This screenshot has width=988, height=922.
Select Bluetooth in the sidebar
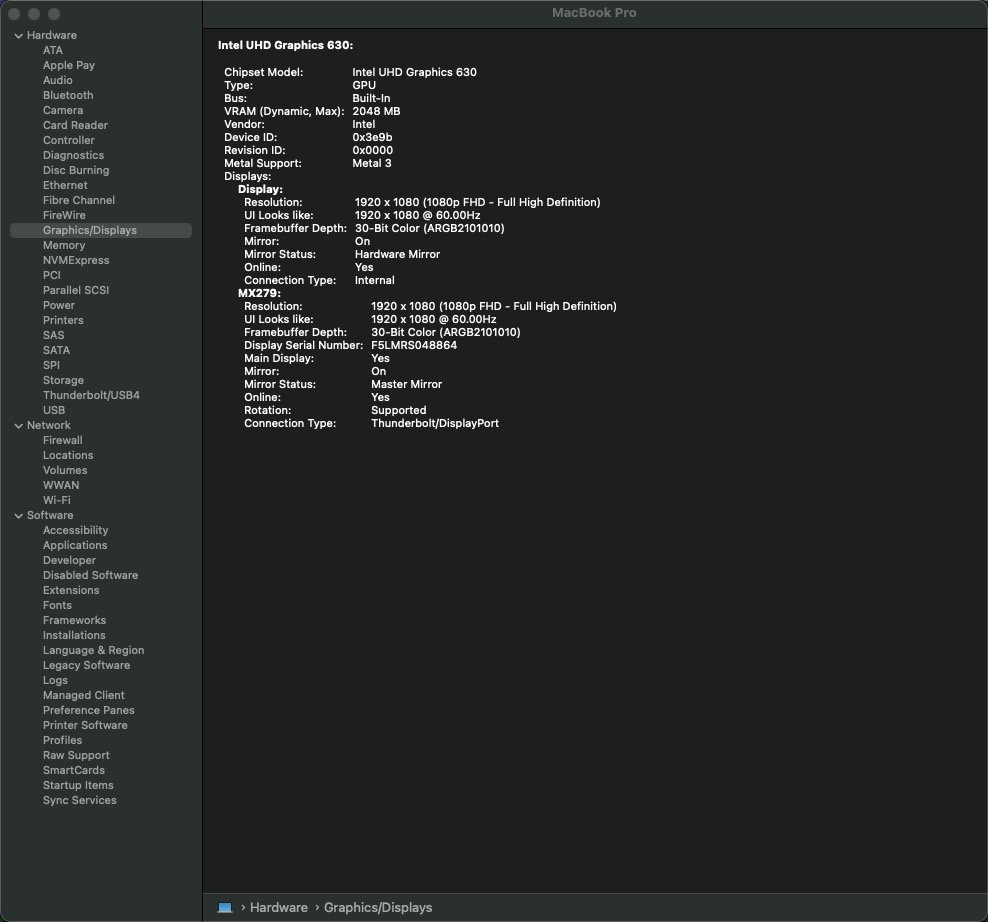click(x=68, y=95)
